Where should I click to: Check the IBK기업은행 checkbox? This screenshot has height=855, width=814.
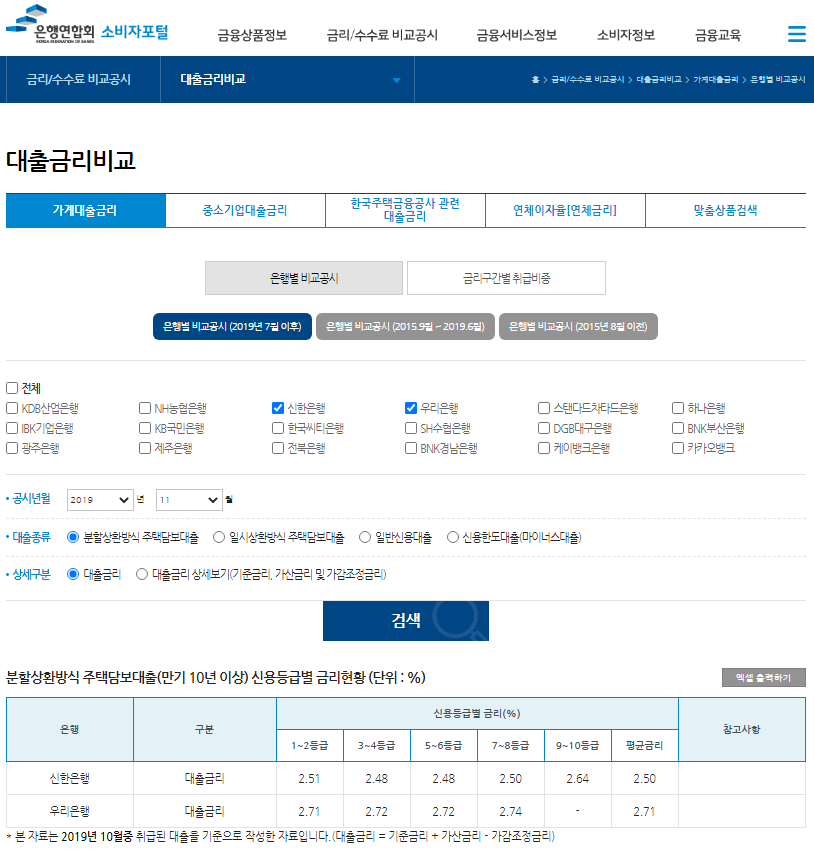tap(12, 429)
